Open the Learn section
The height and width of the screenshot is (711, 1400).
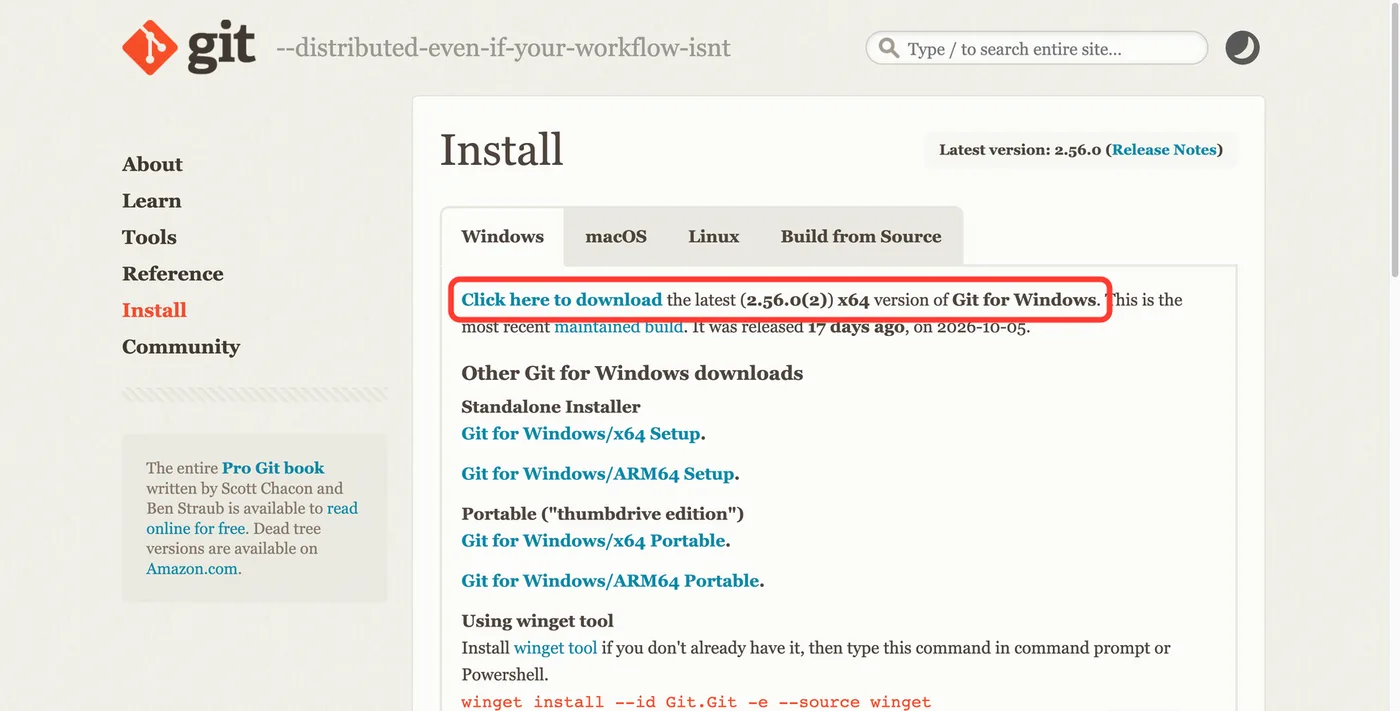[x=152, y=201]
